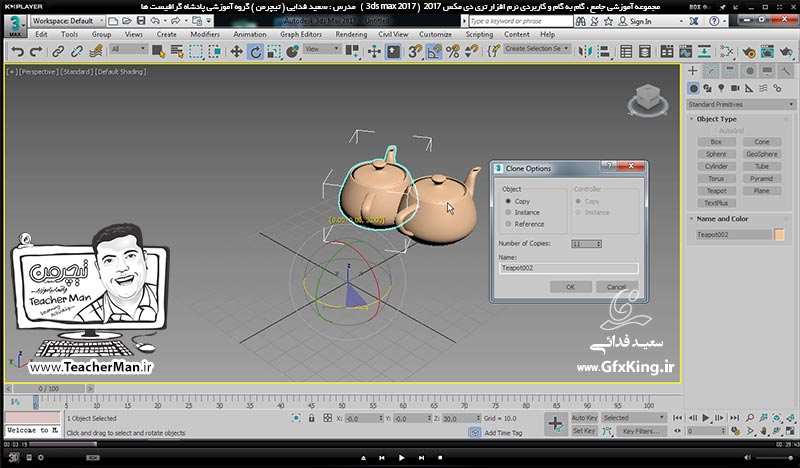Open the View reference coordinate dropdown
800x468 pixels.
(x=322, y=49)
